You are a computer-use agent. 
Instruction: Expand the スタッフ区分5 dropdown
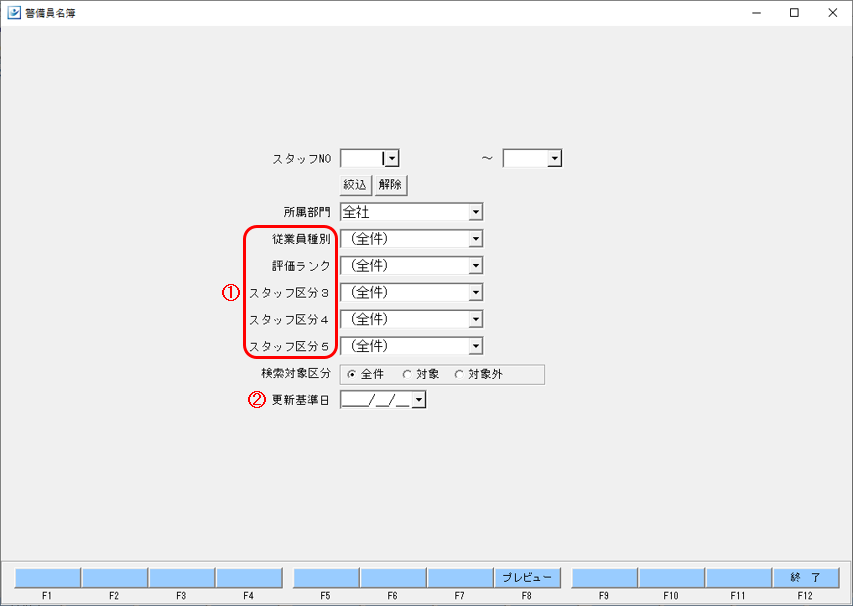coord(475,345)
